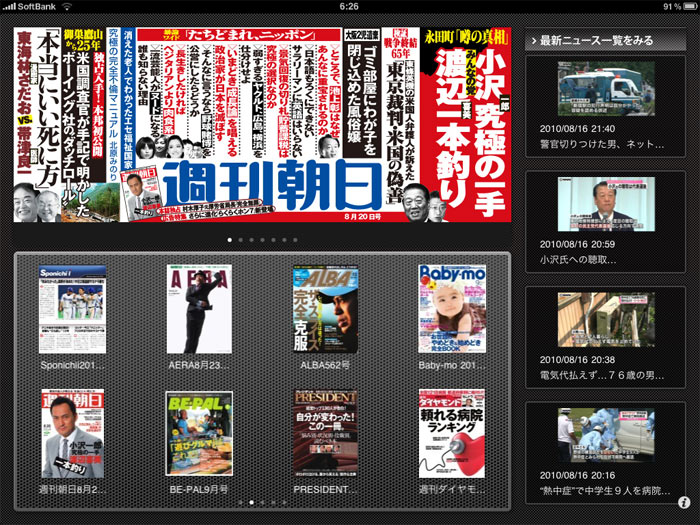
Task: Tap timestamp 2010/08/16 21:40
Action: tap(577, 129)
